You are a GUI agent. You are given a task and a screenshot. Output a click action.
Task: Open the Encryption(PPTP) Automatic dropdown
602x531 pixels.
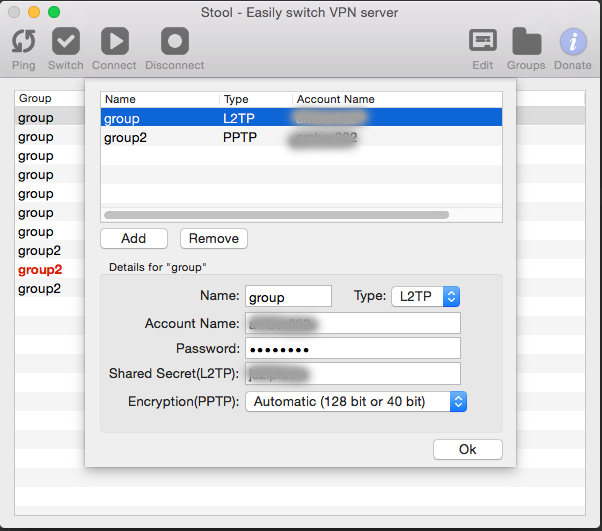tap(356, 402)
